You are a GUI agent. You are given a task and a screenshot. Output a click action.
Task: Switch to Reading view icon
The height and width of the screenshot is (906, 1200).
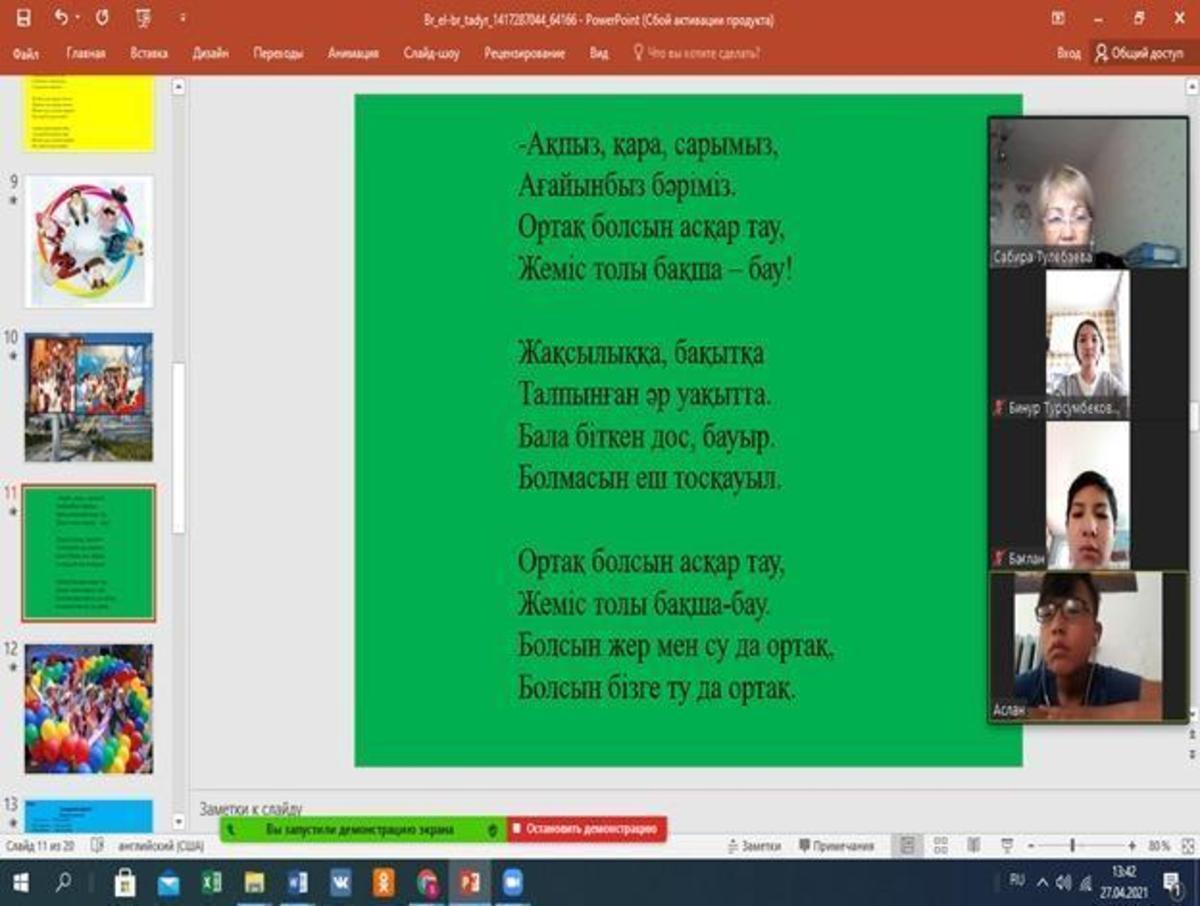973,846
